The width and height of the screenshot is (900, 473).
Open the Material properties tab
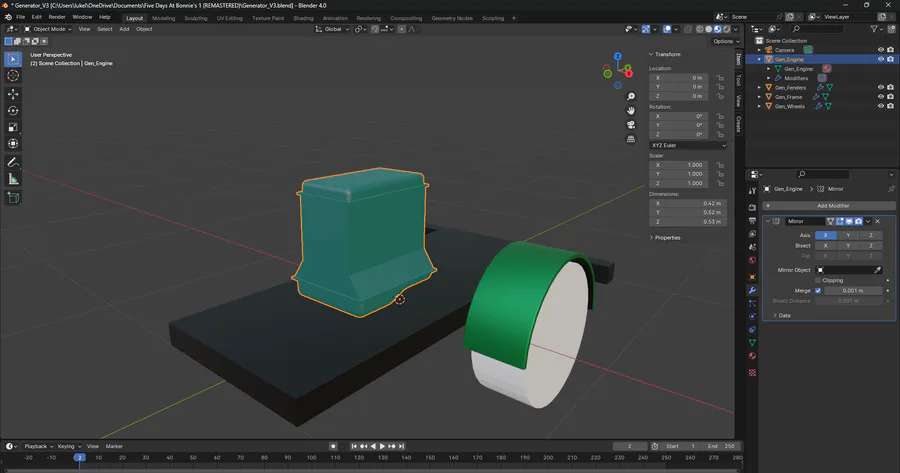752,356
